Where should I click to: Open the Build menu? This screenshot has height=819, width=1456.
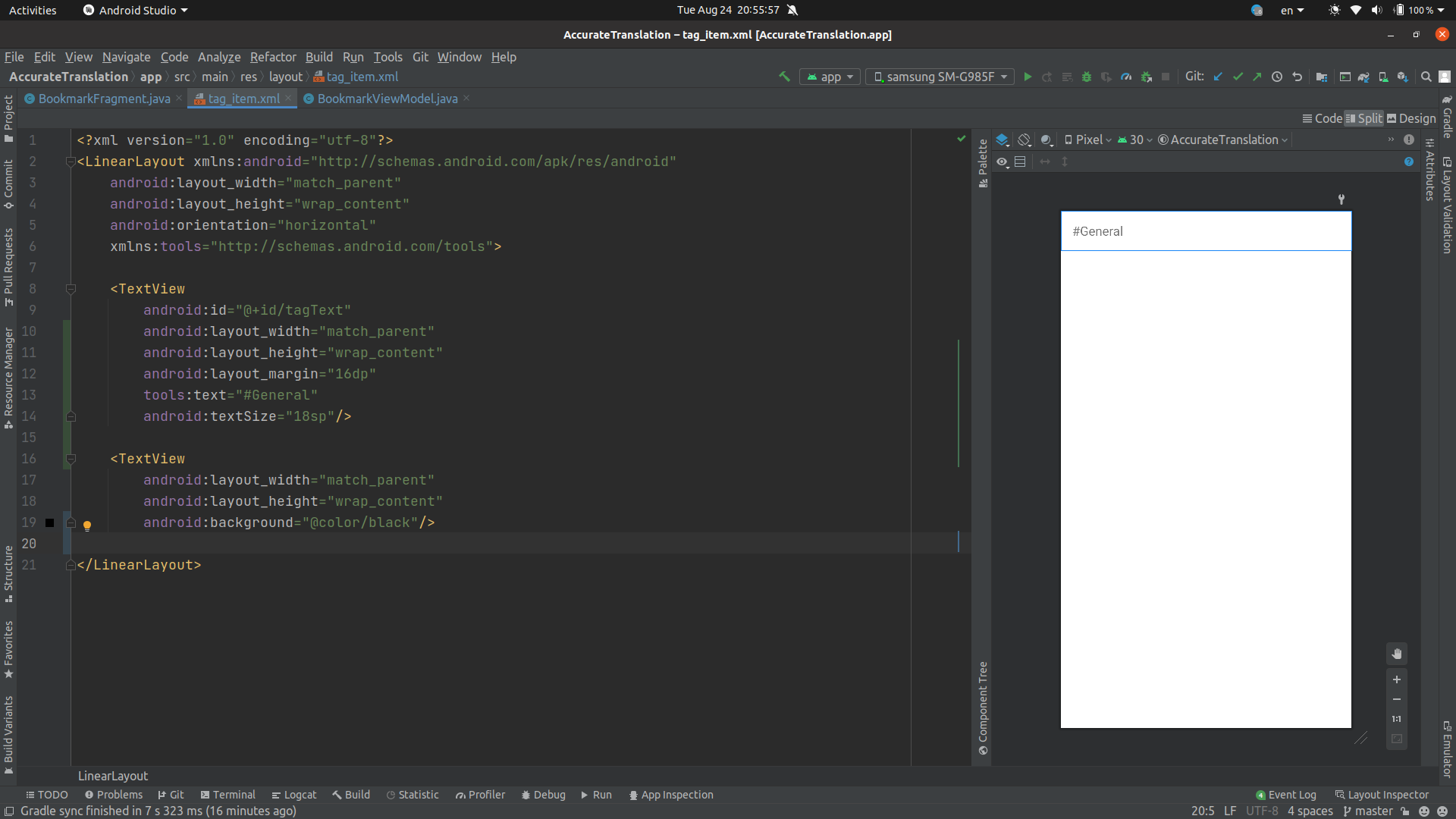click(319, 57)
